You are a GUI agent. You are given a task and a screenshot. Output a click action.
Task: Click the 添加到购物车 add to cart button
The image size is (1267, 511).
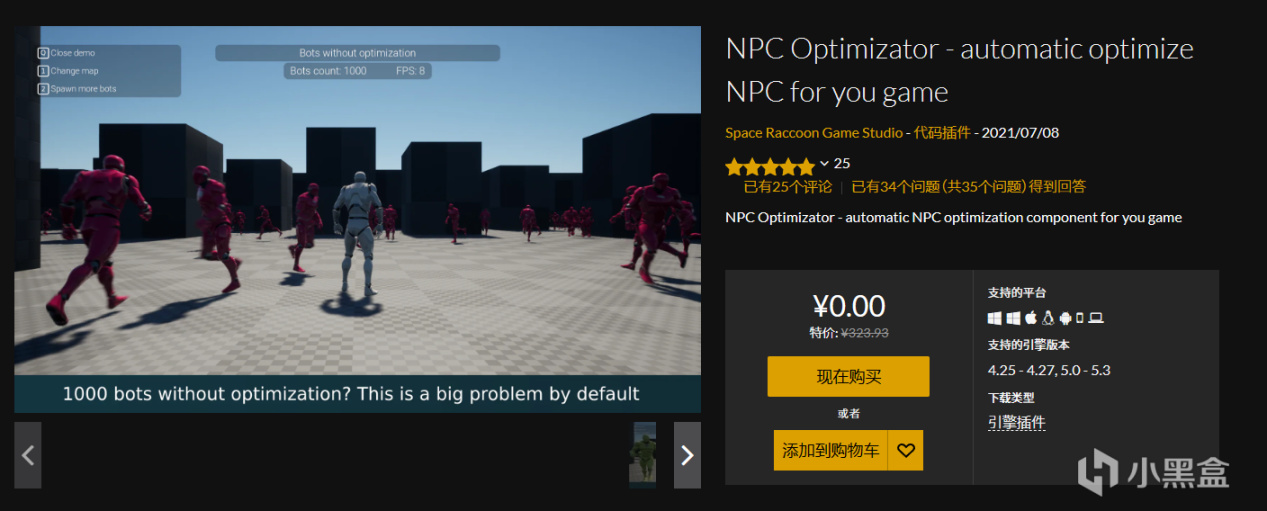point(831,450)
